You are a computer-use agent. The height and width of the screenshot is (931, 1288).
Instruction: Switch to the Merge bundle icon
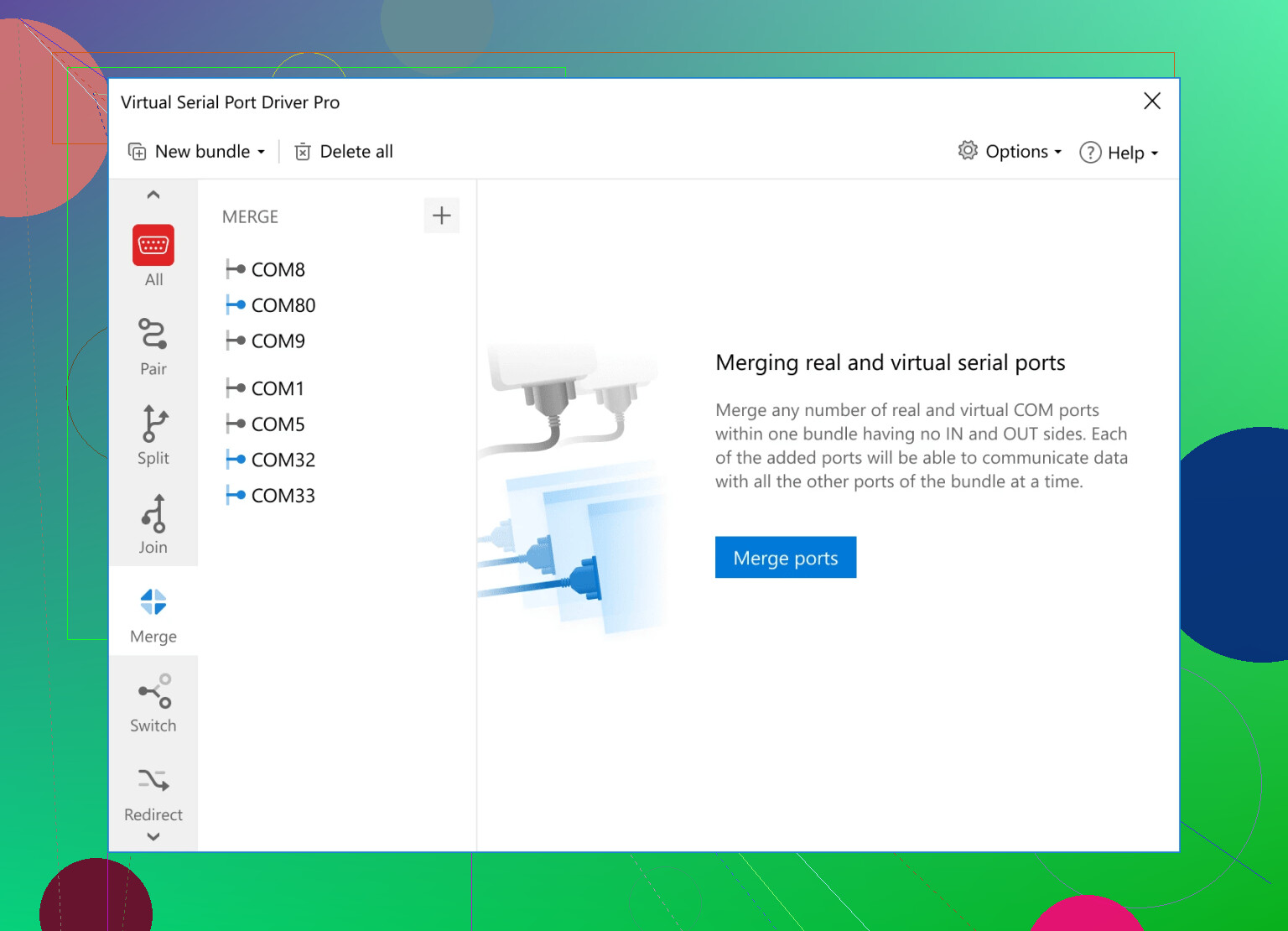(x=153, y=602)
